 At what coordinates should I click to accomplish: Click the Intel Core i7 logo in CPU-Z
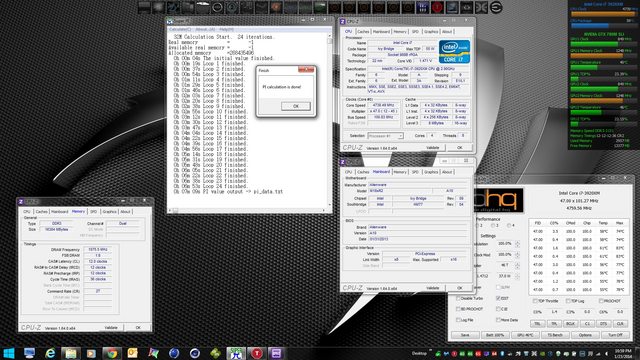(x=454, y=51)
